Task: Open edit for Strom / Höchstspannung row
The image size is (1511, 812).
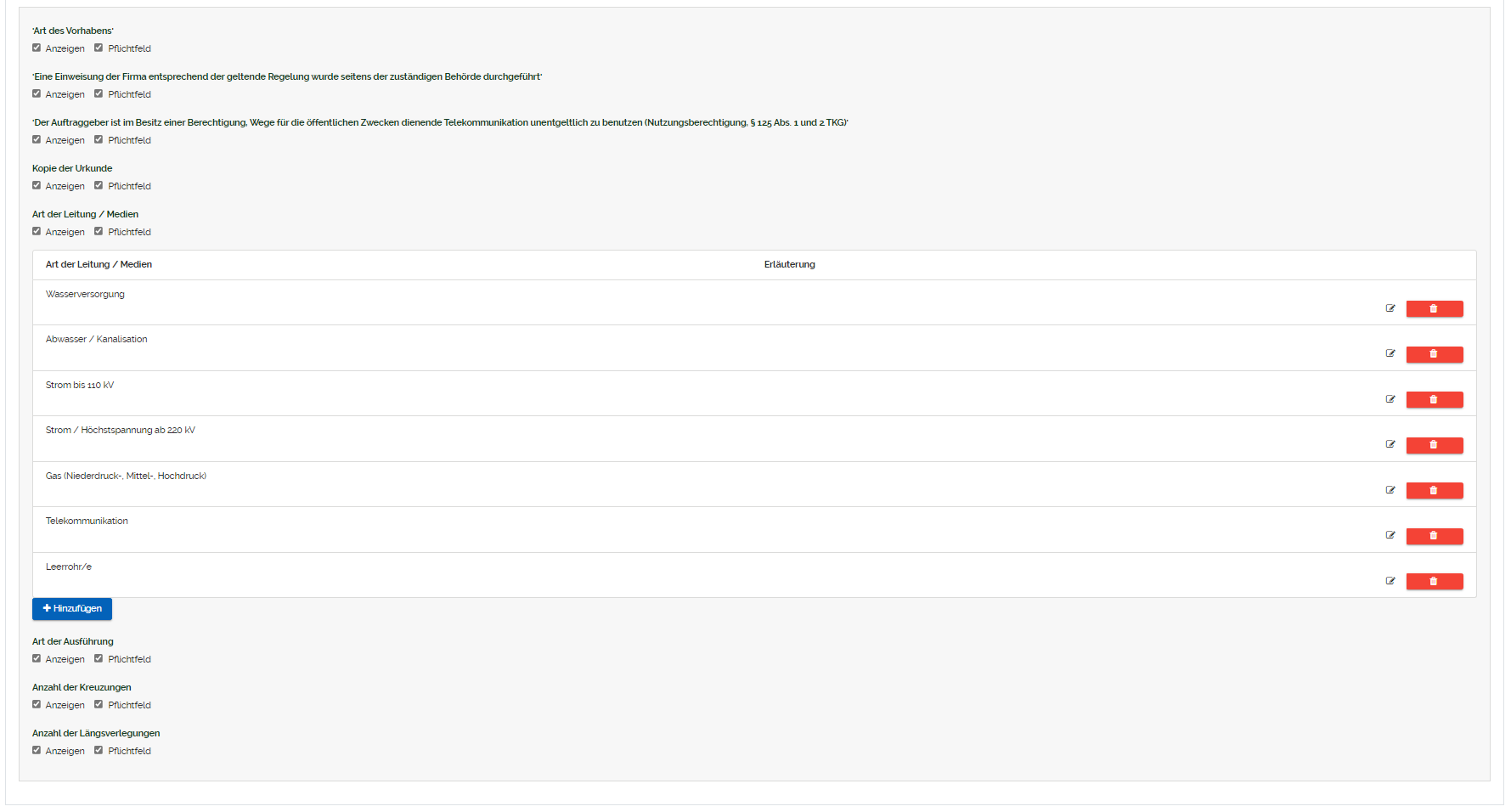Action: pyautogui.click(x=1390, y=444)
